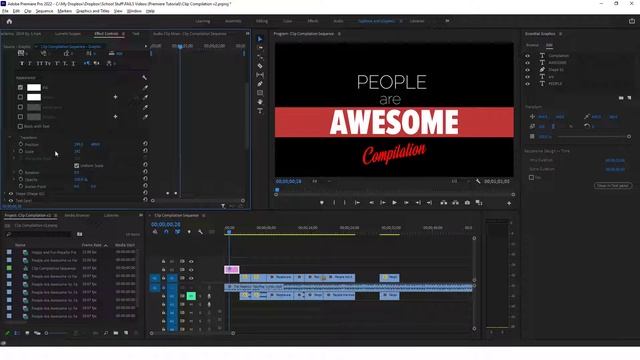Viewport: 640px width, 360px height.
Task: Click the Quick Export icon at top right
Action: tap(631, 21)
